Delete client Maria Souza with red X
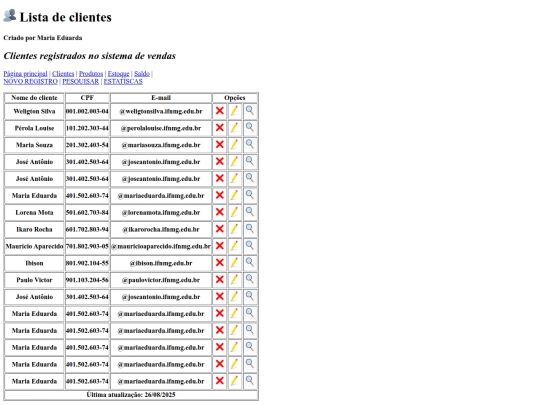 tap(220, 145)
